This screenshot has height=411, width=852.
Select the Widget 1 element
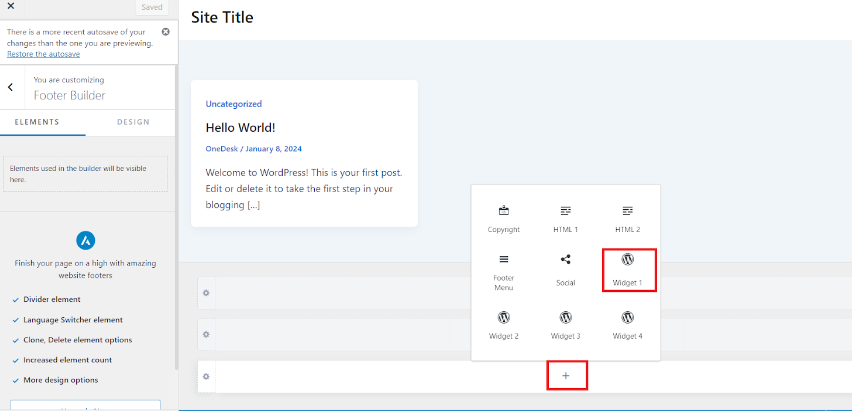(627, 269)
